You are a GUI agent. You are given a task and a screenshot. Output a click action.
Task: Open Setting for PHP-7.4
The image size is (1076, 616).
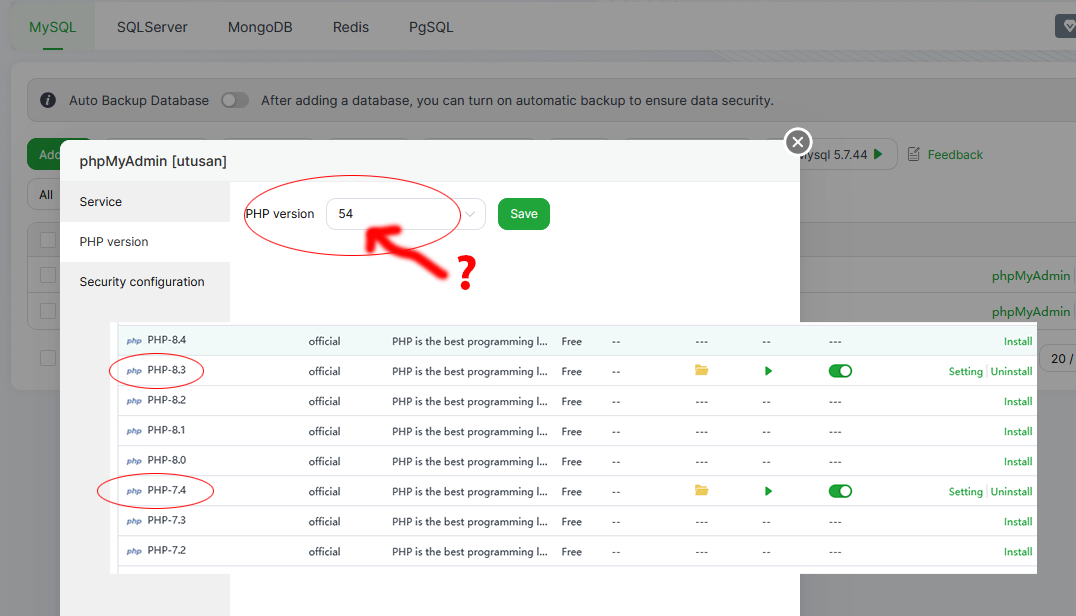(966, 492)
